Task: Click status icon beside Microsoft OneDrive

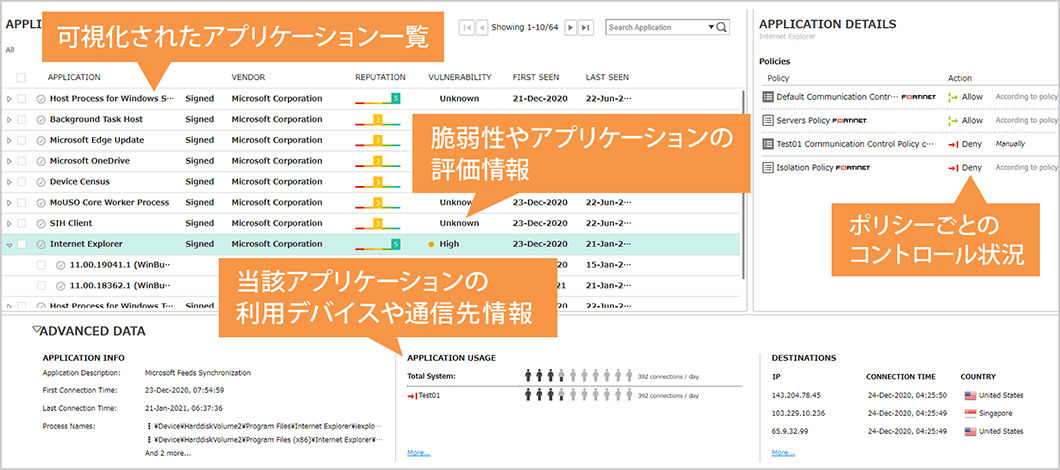Action: [x=41, y=161]
